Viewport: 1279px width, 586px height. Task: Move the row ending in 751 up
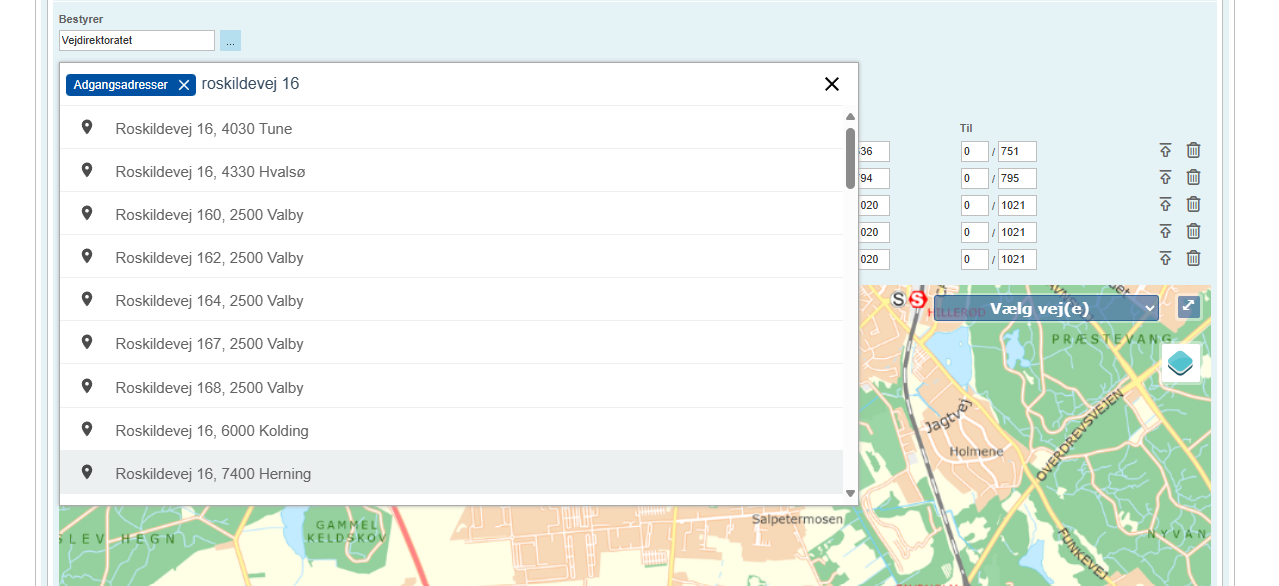[x=1165, y=151]
